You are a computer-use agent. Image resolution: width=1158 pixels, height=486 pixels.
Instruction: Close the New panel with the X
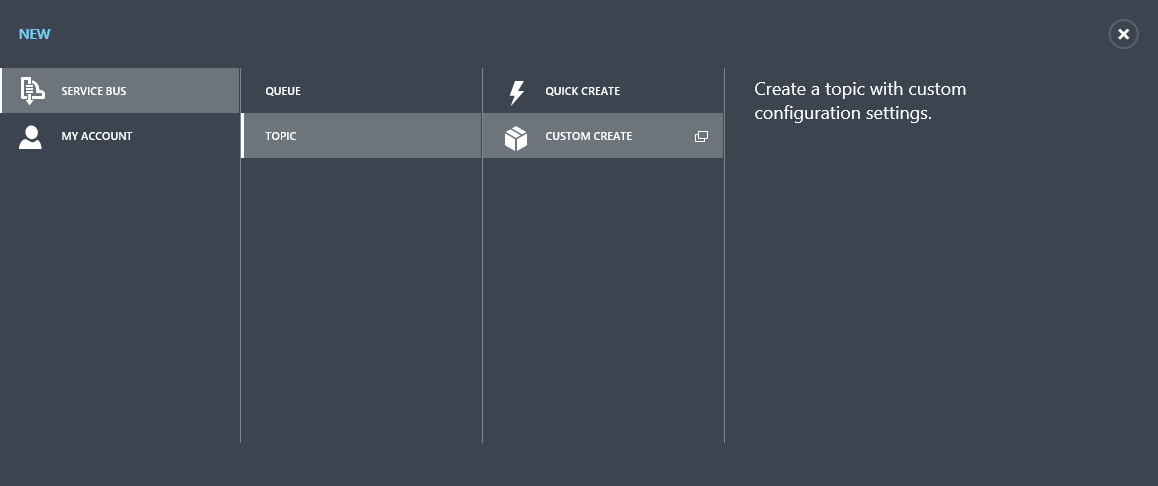(x=1123, y=34)
